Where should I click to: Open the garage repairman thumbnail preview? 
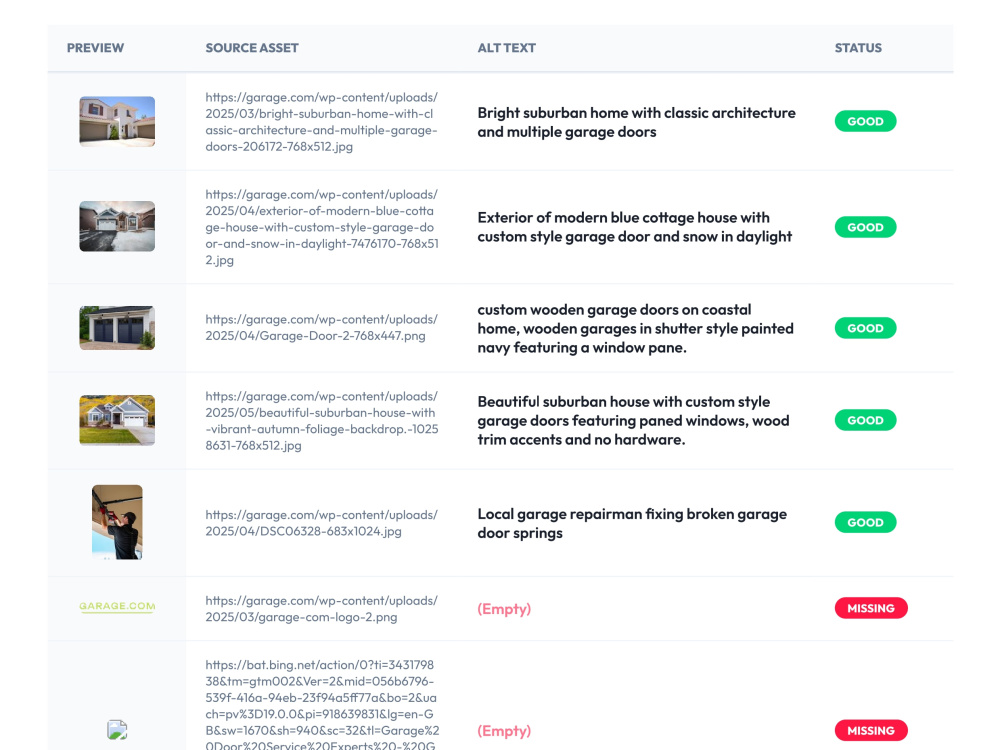pos(117,522)
